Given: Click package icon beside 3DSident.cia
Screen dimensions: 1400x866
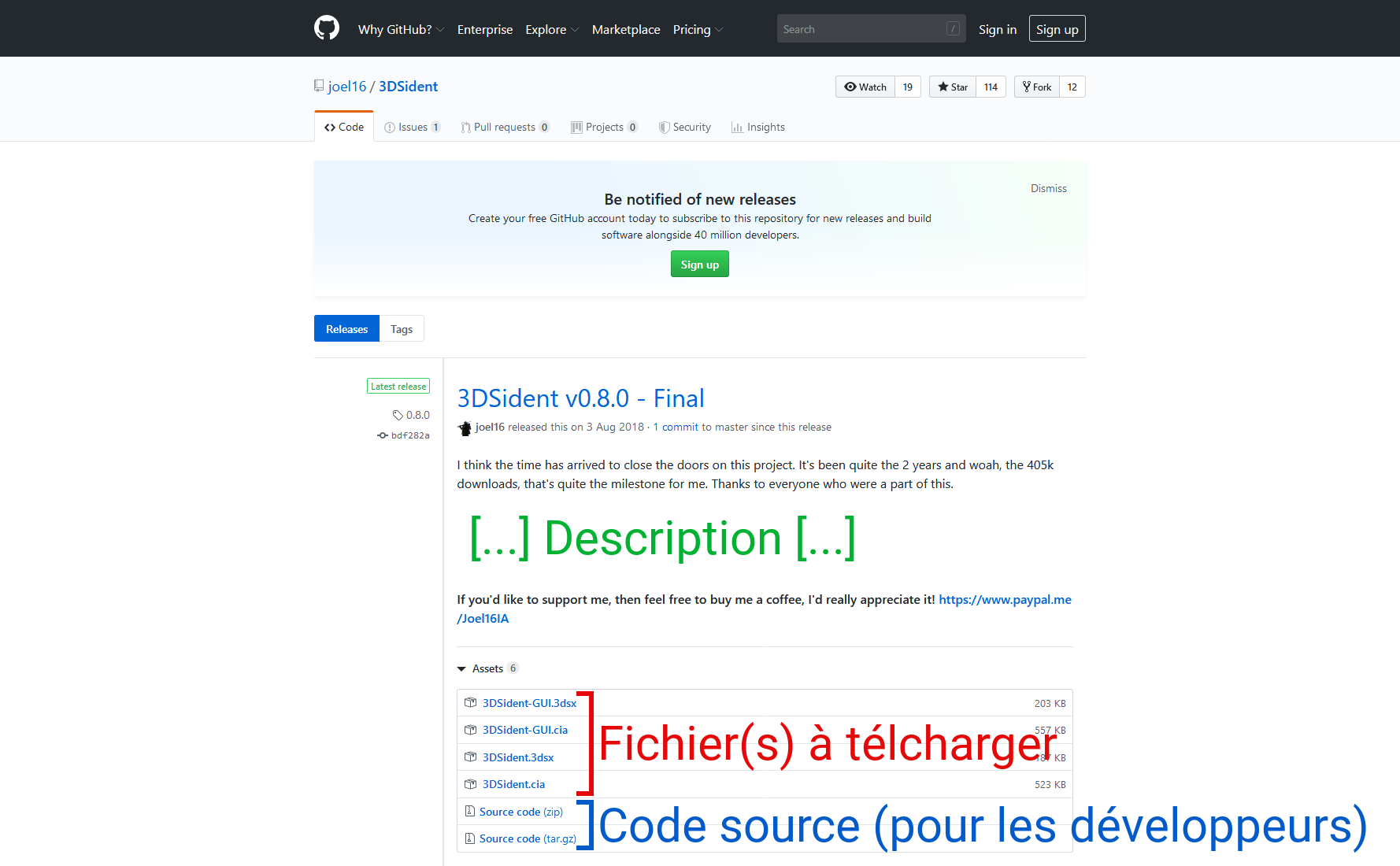Looking at the screenshot, I should click(x=470, y=784).
